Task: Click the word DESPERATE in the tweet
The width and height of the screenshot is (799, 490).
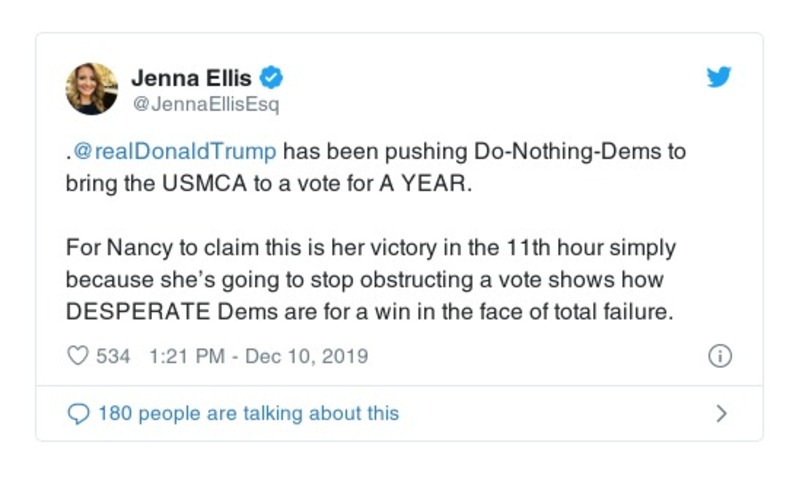Action: pyautogui.click(x=139, y=310)
